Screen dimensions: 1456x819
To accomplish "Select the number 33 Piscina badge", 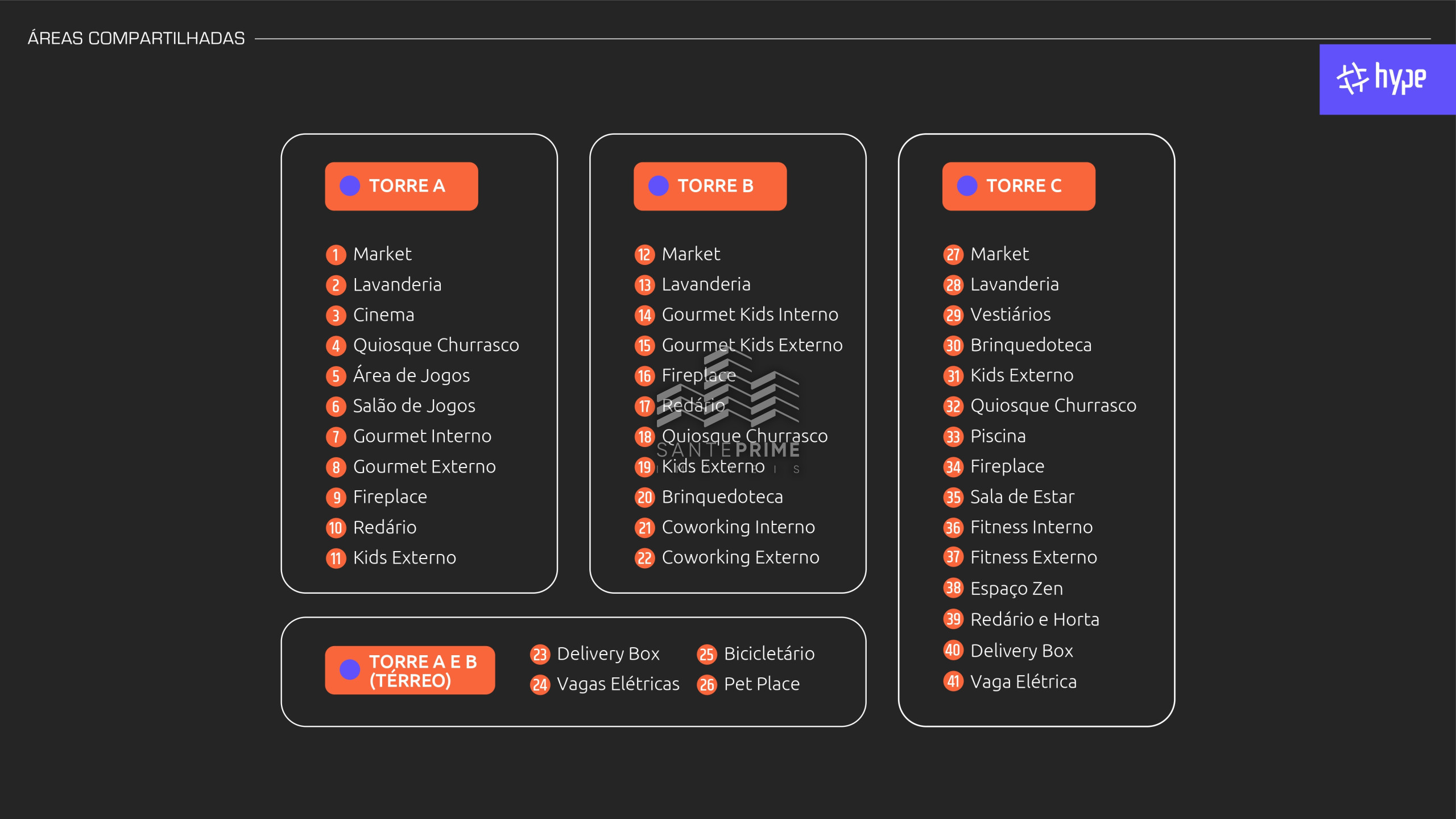I will (x=953, y=437).
